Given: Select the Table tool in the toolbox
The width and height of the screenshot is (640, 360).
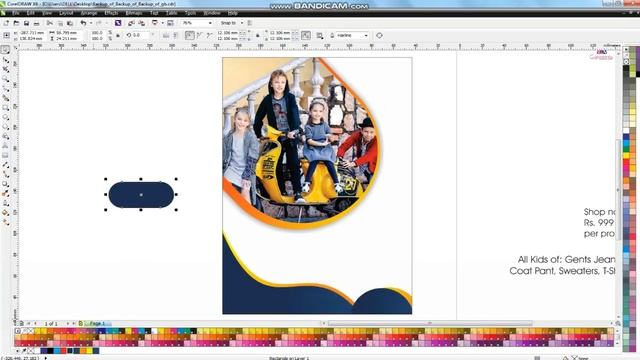Looking at the screenshot, I should (x=5, y=155).
